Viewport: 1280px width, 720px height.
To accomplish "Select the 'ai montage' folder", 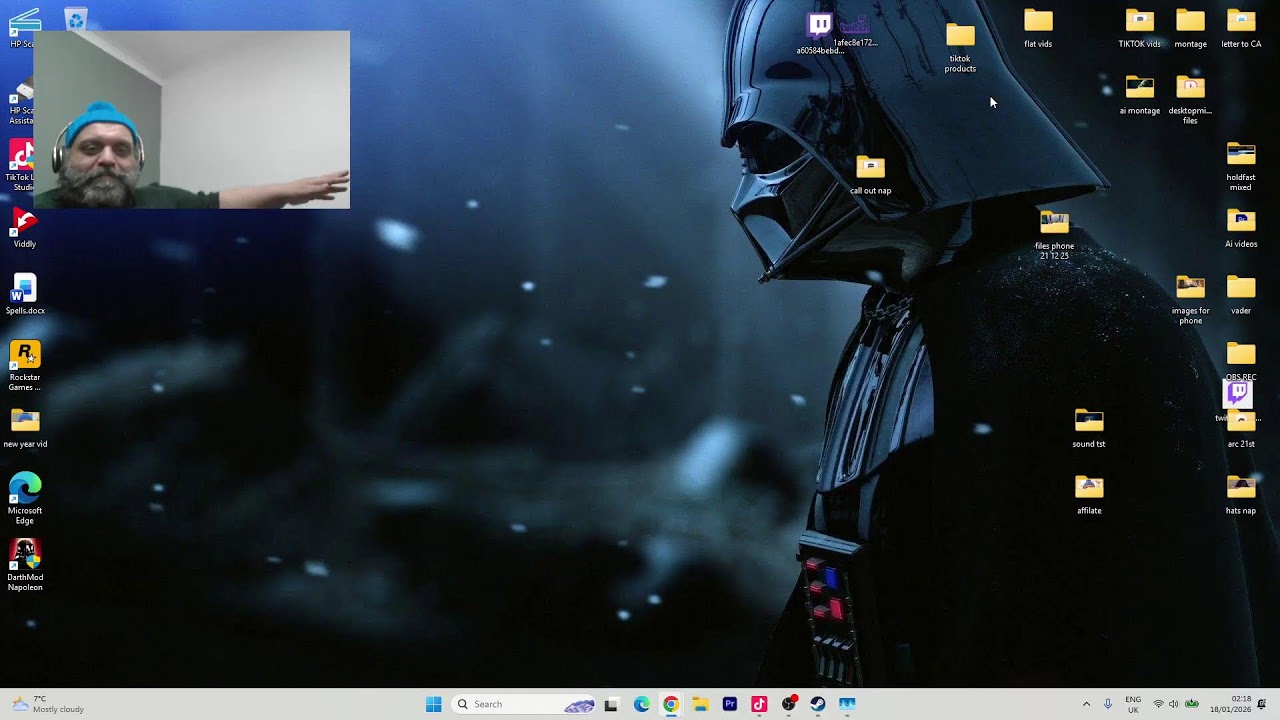I will 1140,95.
